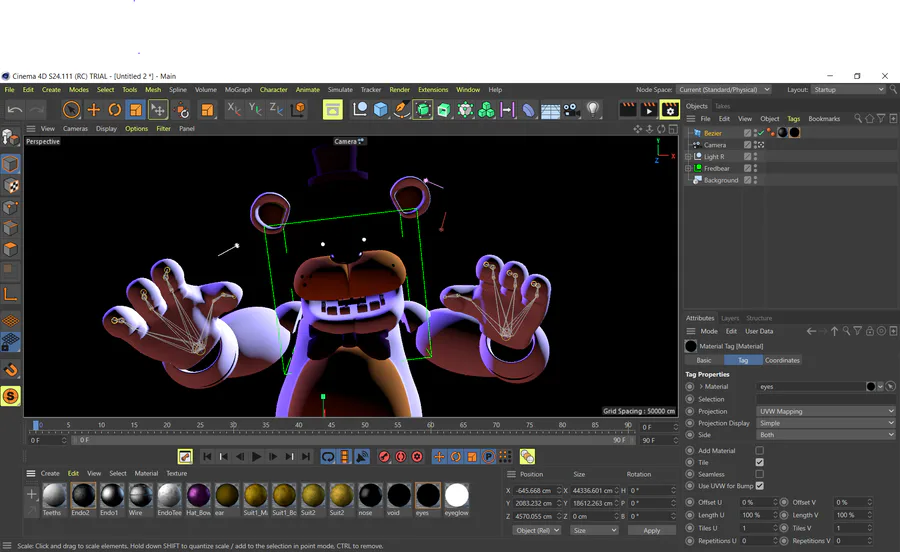Open material manager Create menu
900x552 pixels.
pyautogui.click(x=50, y=473)
